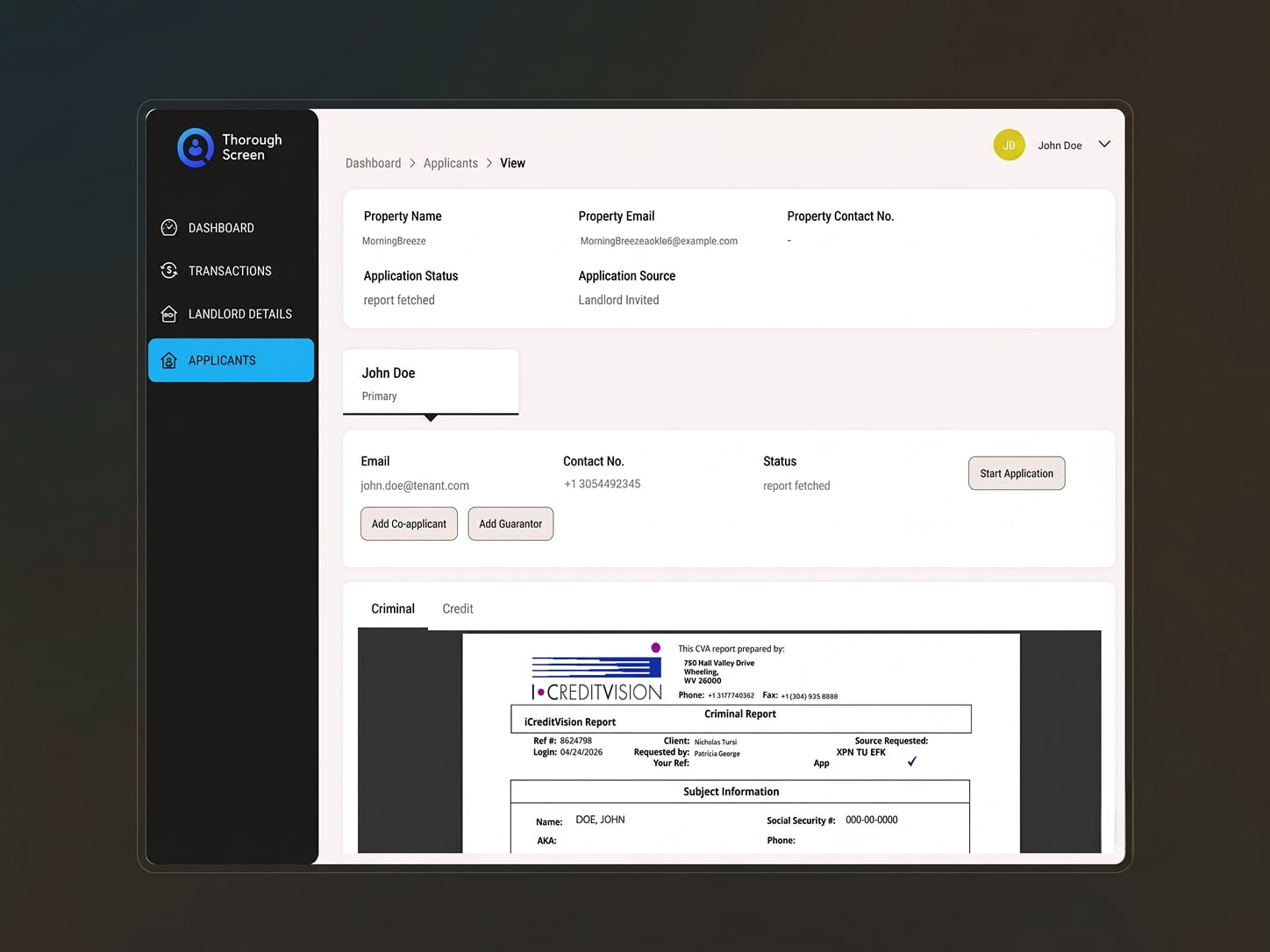Switch to the Credit report tab
The width and height of the screenshot is (1270, 952).
458,608
